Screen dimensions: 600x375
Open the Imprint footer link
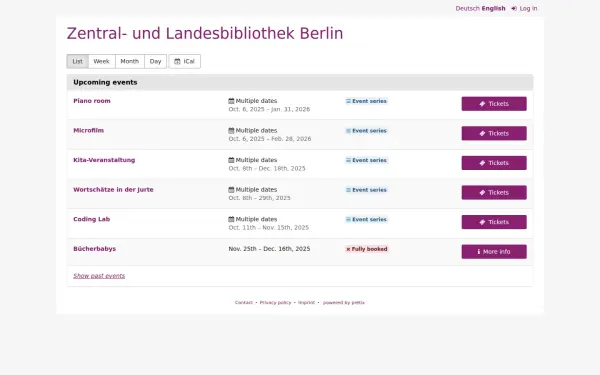[307, 303]
